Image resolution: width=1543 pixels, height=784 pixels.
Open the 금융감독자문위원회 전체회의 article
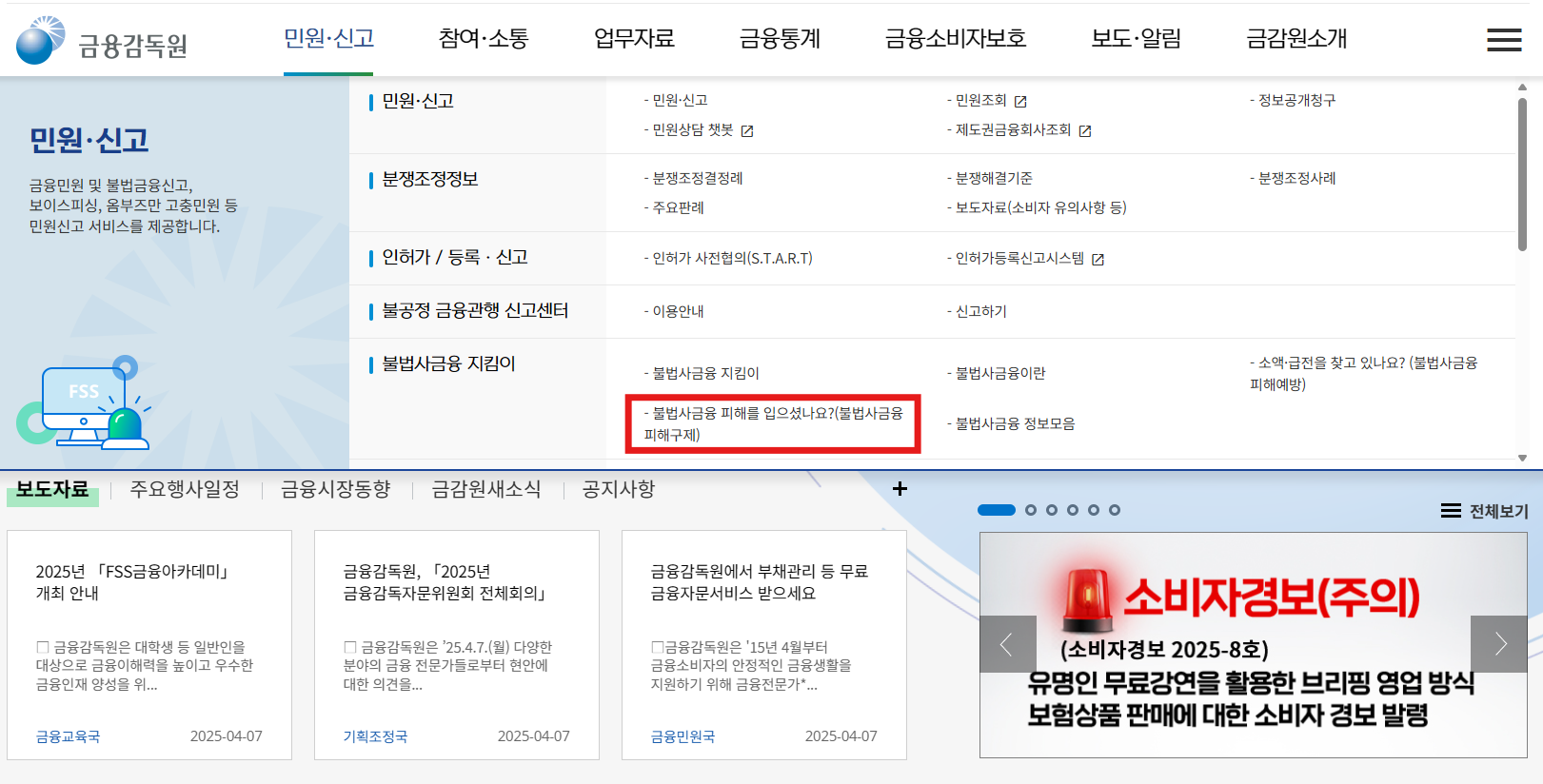(x=446, y=582)
